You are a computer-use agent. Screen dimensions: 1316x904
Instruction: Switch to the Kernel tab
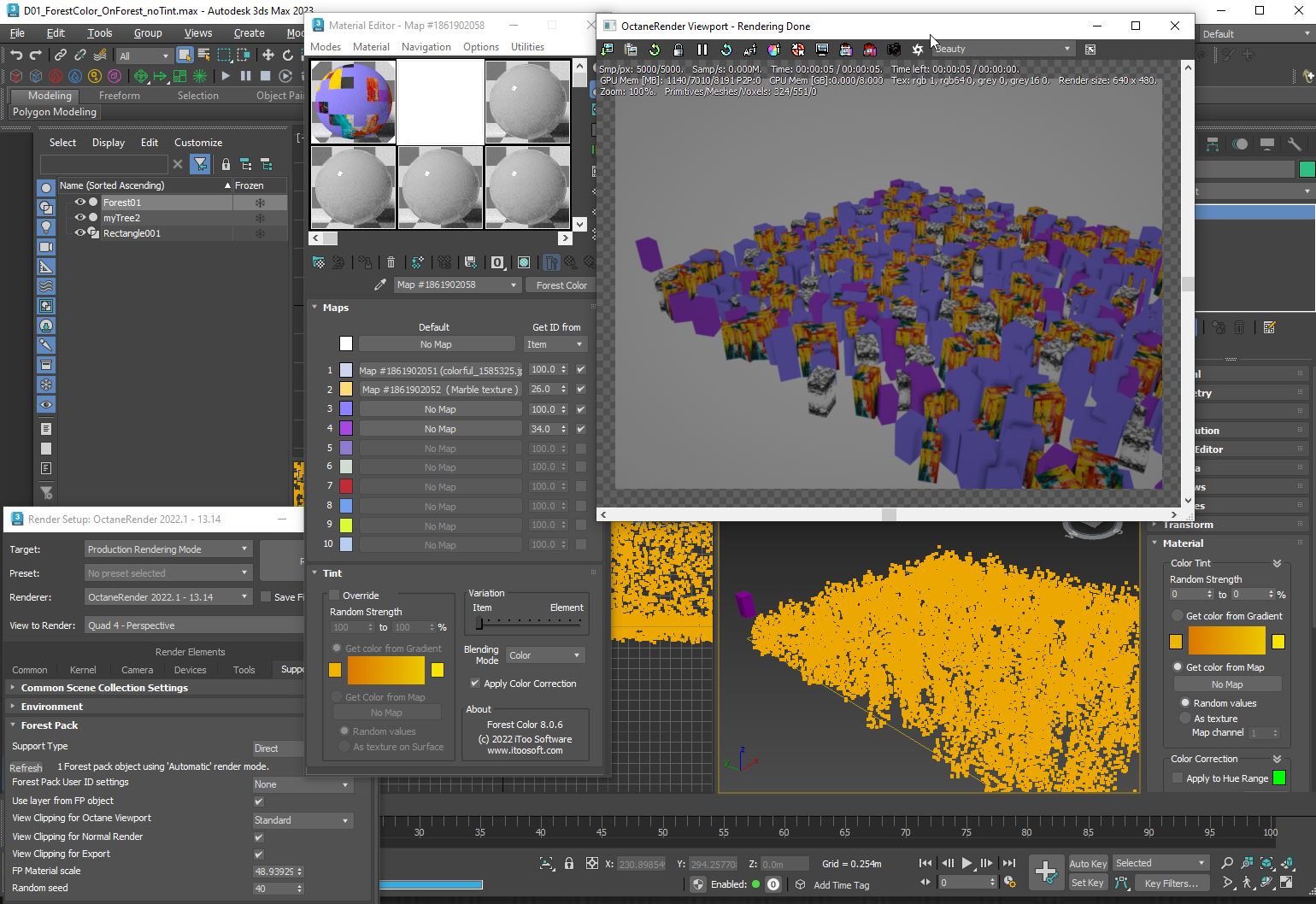pos(83,670)
